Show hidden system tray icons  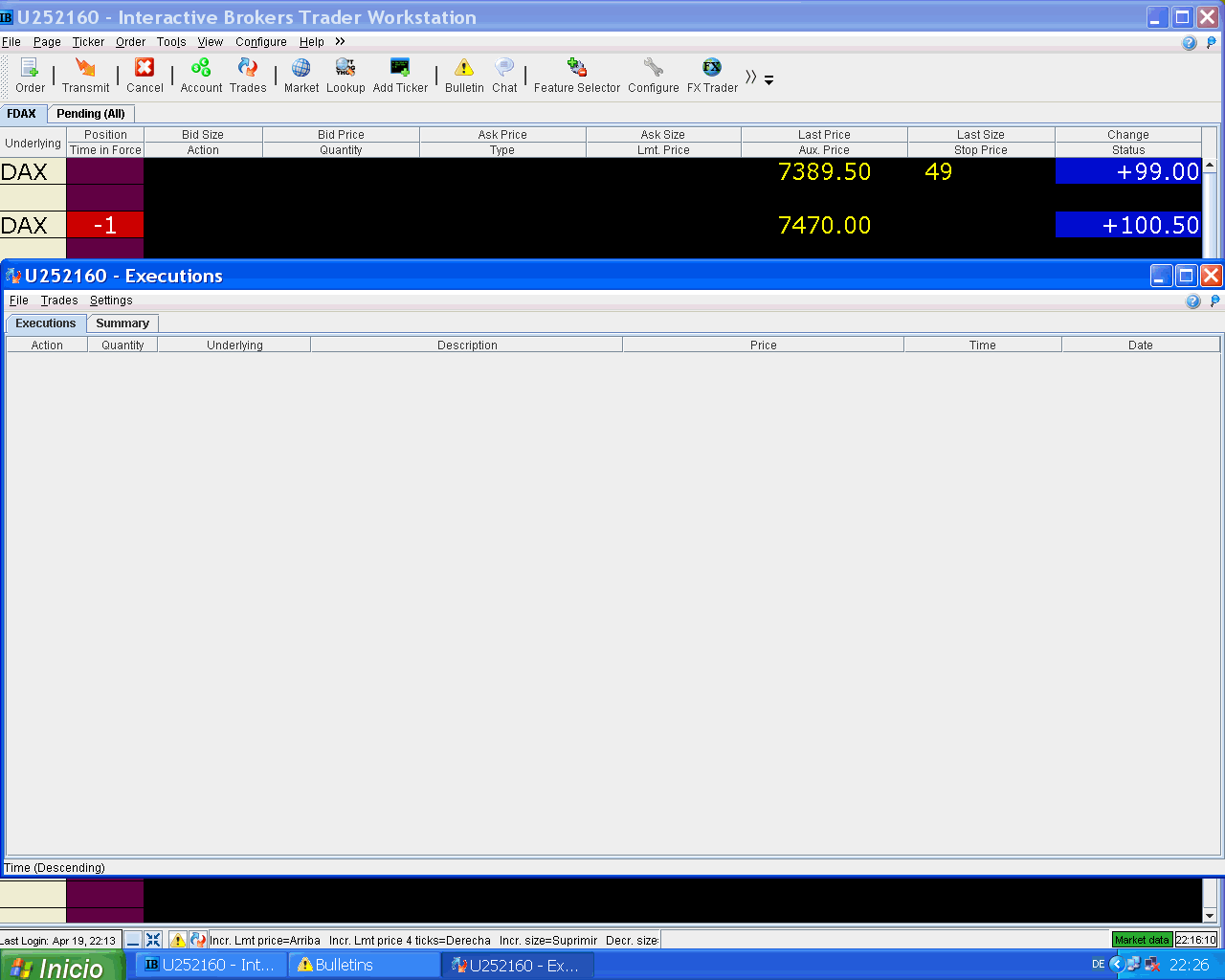click(1117, 965)
